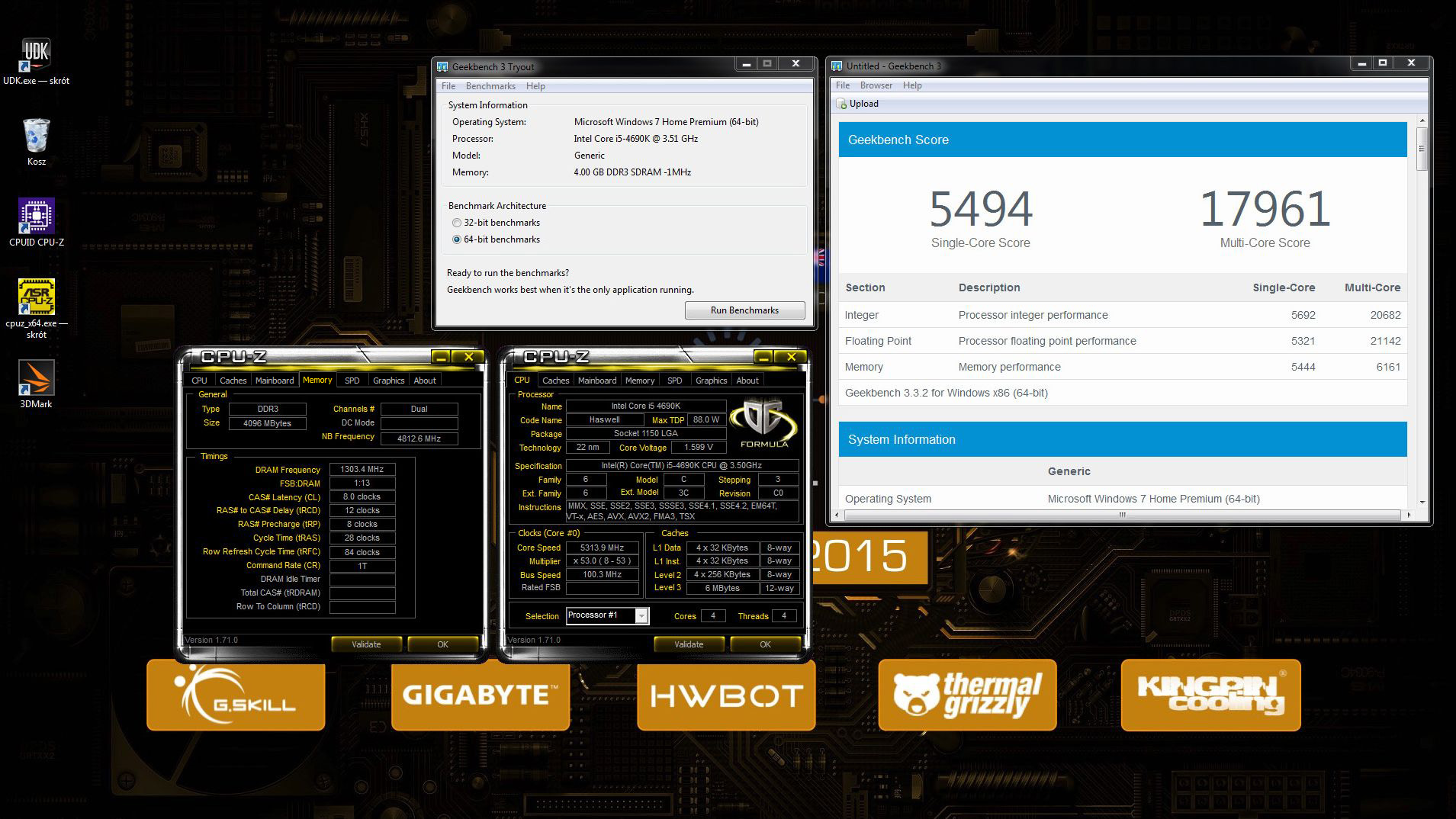Click OK in left CPU-Z memory window

pos(442,644)
